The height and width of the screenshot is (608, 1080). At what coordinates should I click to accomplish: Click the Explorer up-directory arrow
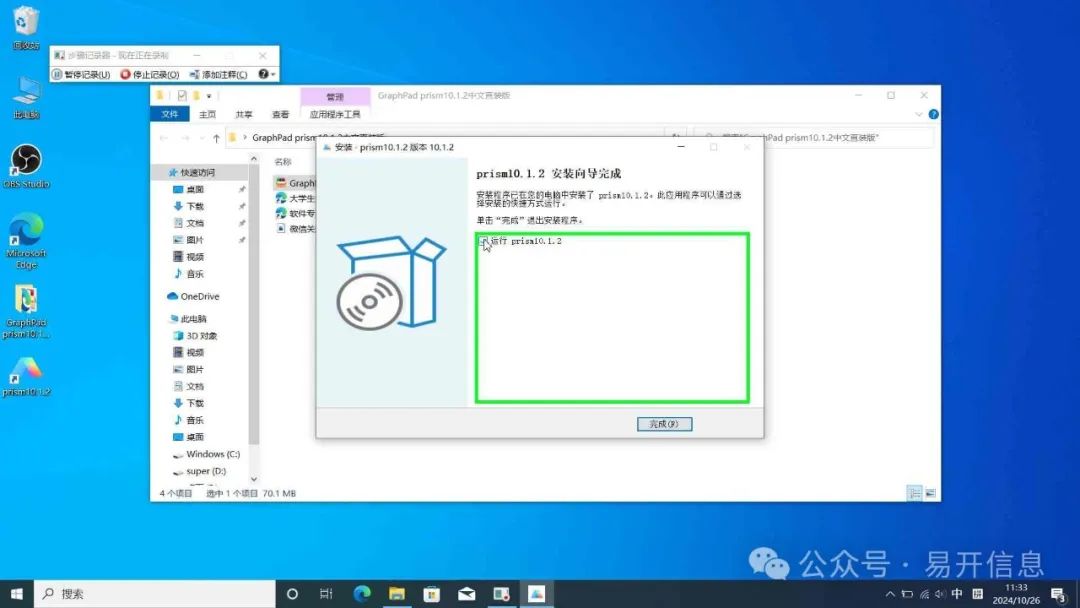[216, 138]
